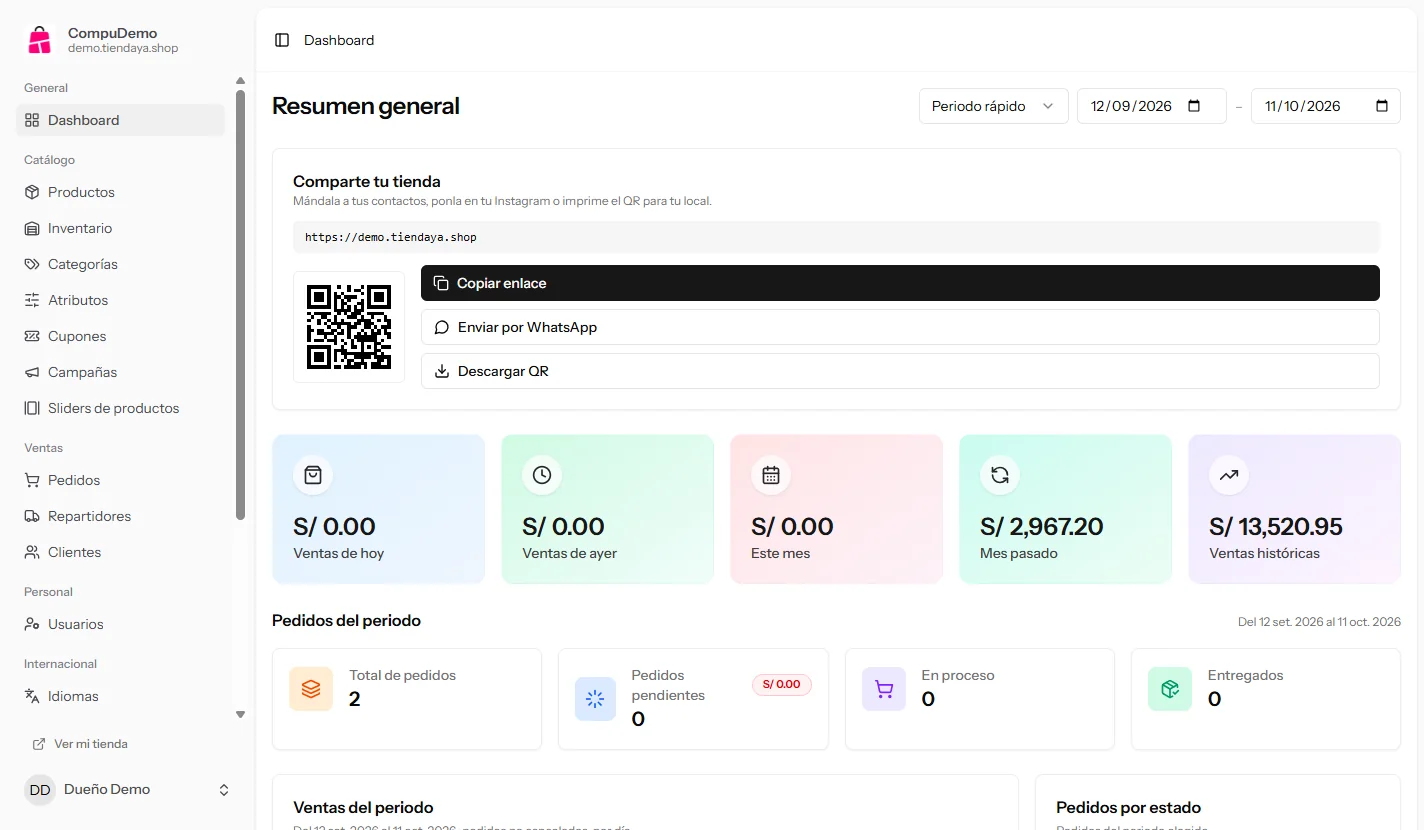1424x830 pixels.
Task: Click the Entregados package icon
Action: pos(1170,689)
